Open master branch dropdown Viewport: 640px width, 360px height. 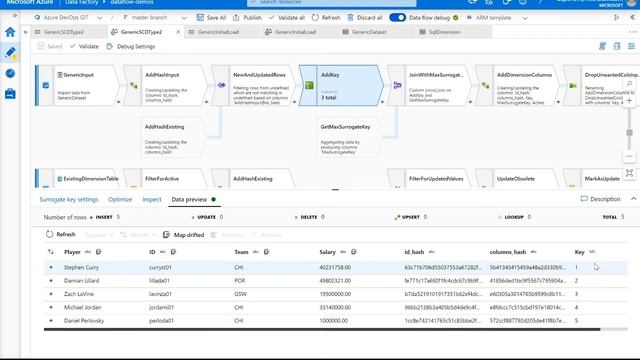(x=154, y=18)
